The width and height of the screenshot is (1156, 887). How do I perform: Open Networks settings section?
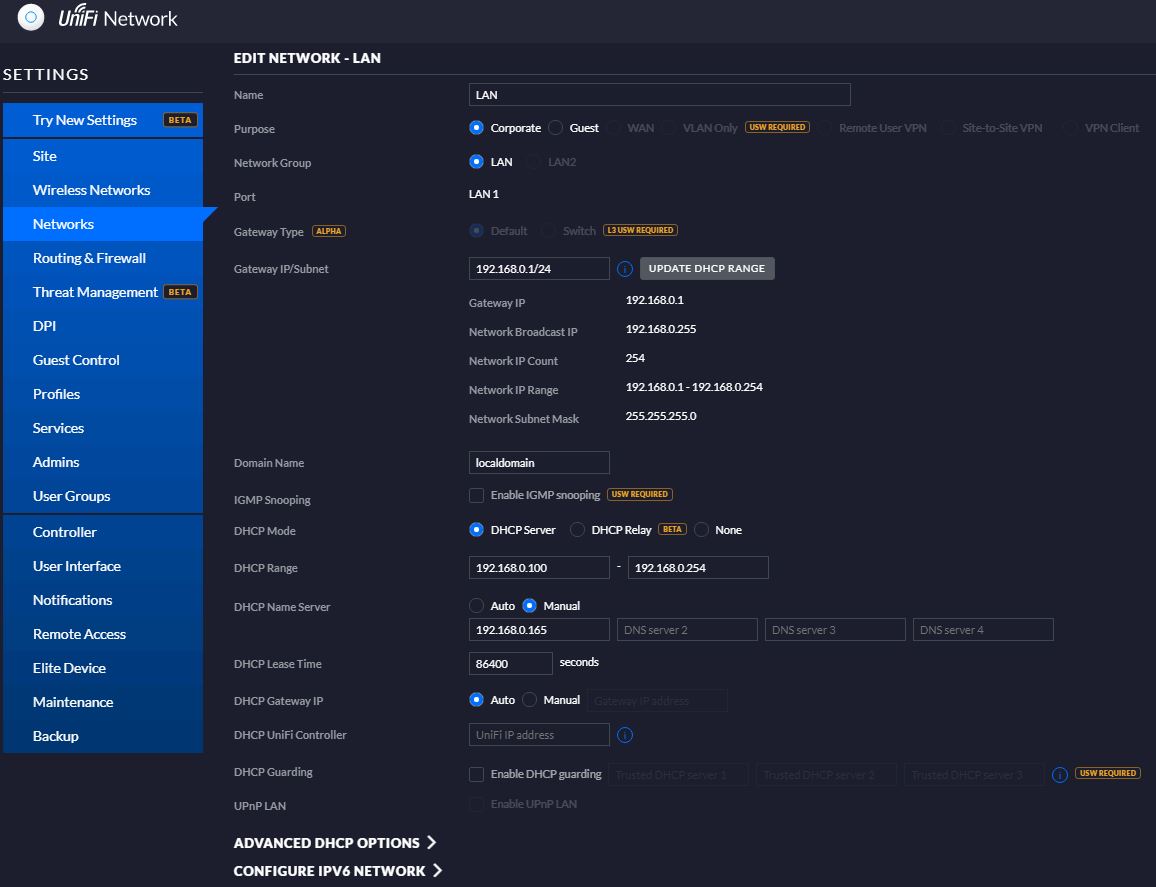(103, 223)
